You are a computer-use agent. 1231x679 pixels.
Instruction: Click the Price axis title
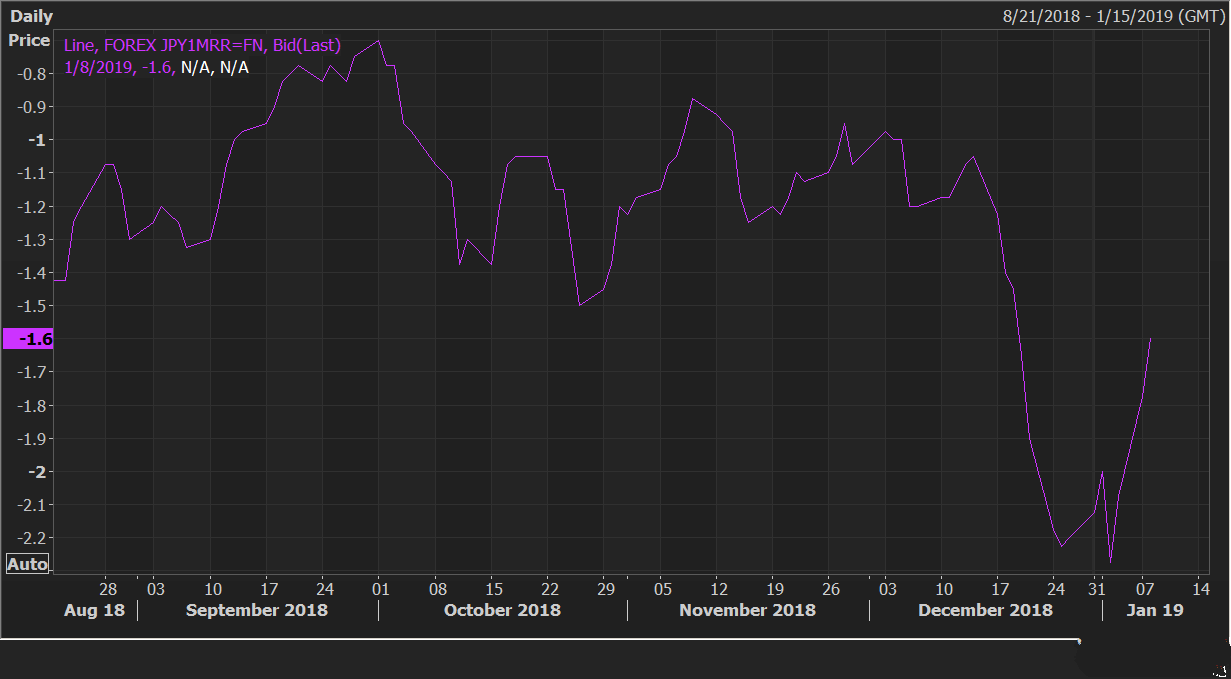point(29,40)
